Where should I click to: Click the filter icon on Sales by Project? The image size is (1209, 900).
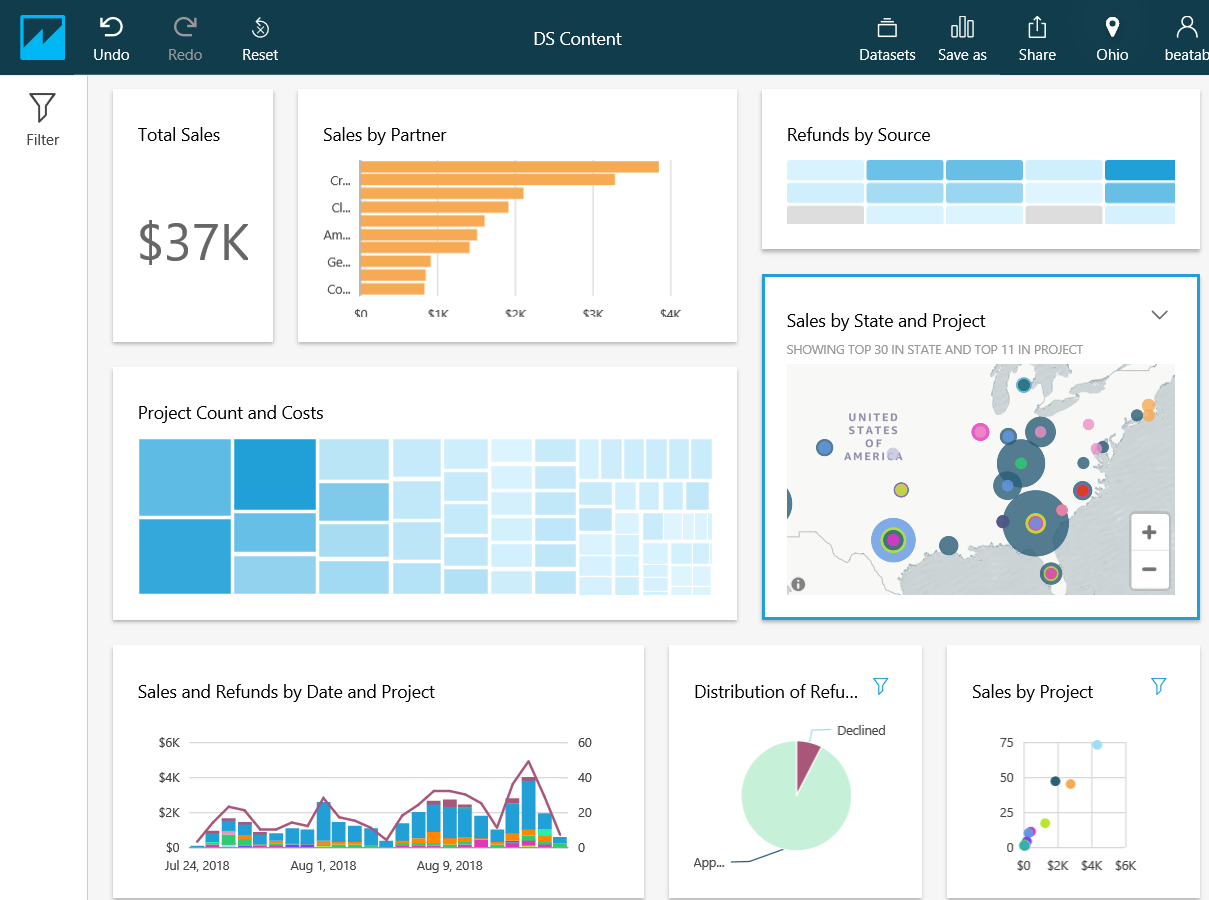click(1158, 686)
